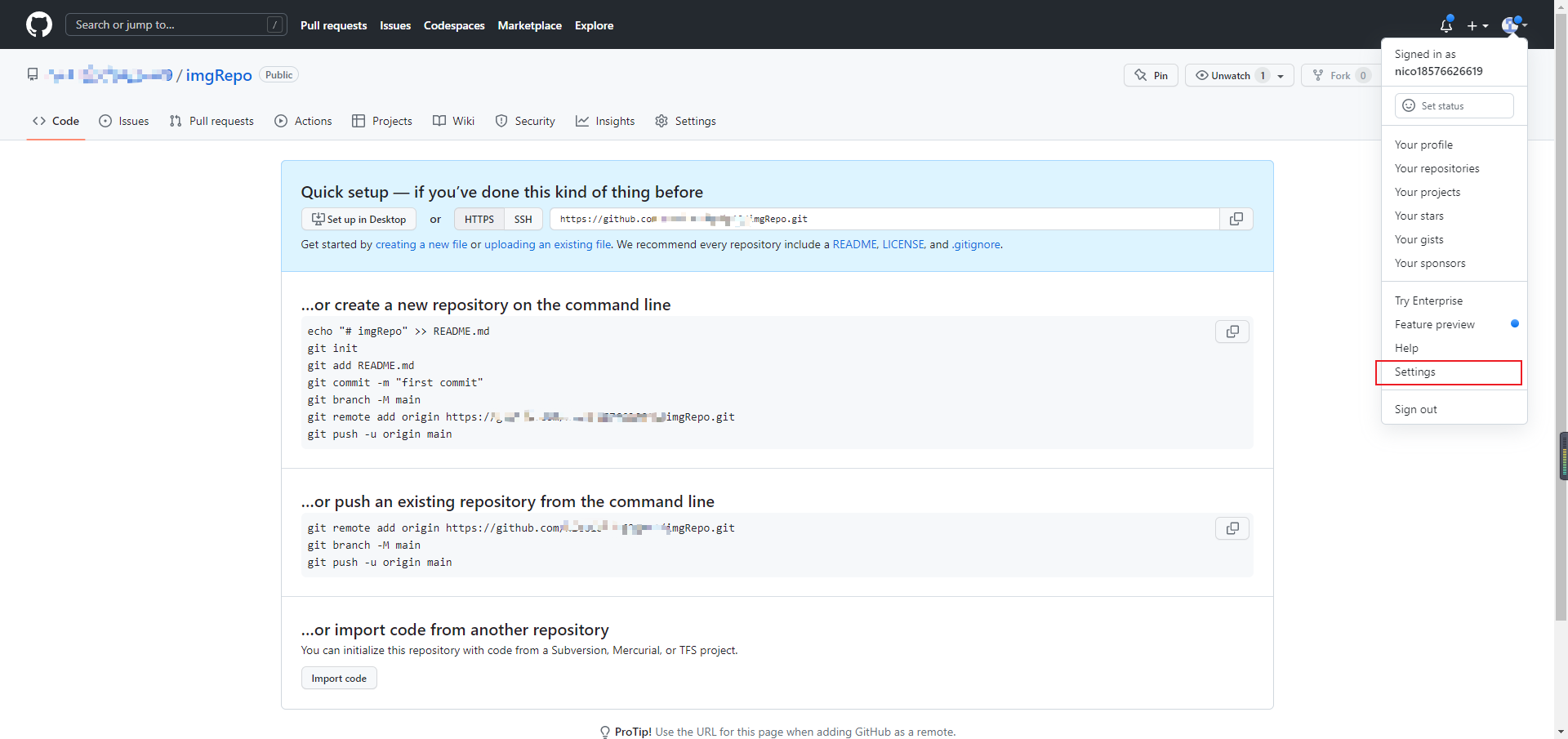
Task: Follow the uploading an existing file link
Action: click(548, 244)
